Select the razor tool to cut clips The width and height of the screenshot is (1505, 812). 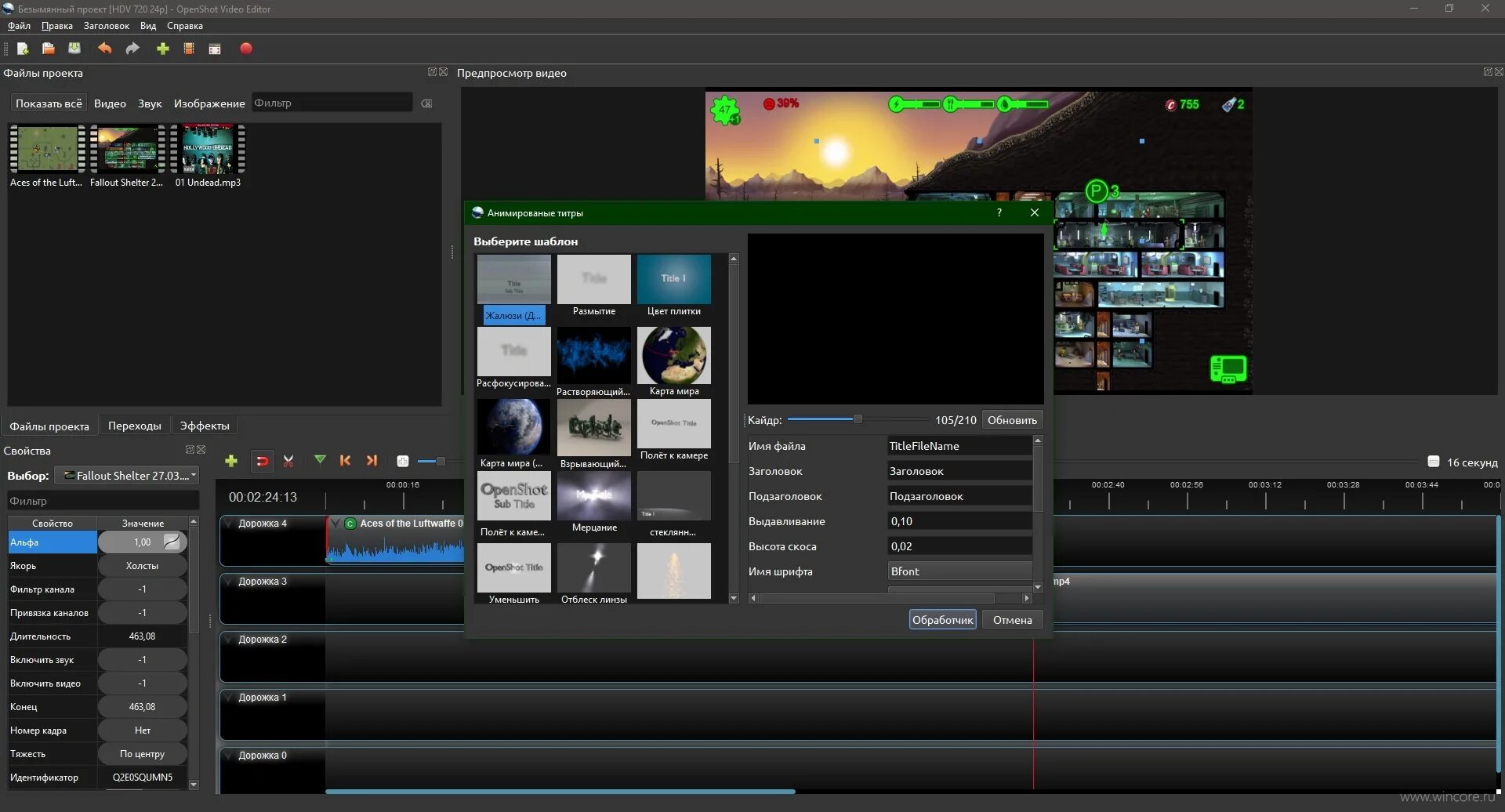tap(288, 461)
